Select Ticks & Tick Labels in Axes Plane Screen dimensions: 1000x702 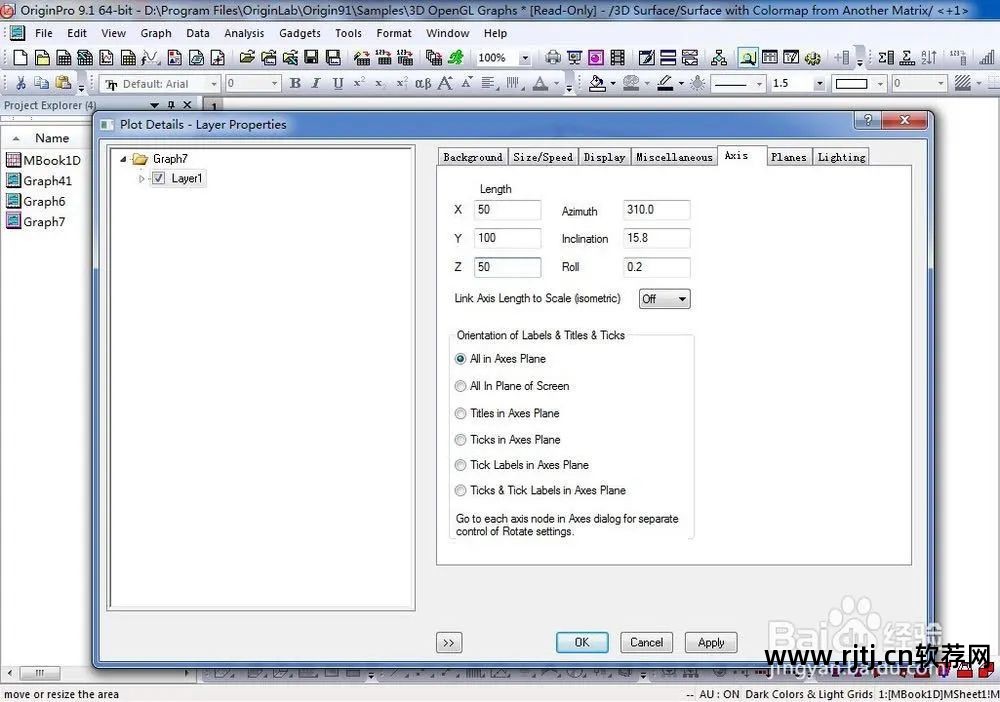tap(460, 490)
